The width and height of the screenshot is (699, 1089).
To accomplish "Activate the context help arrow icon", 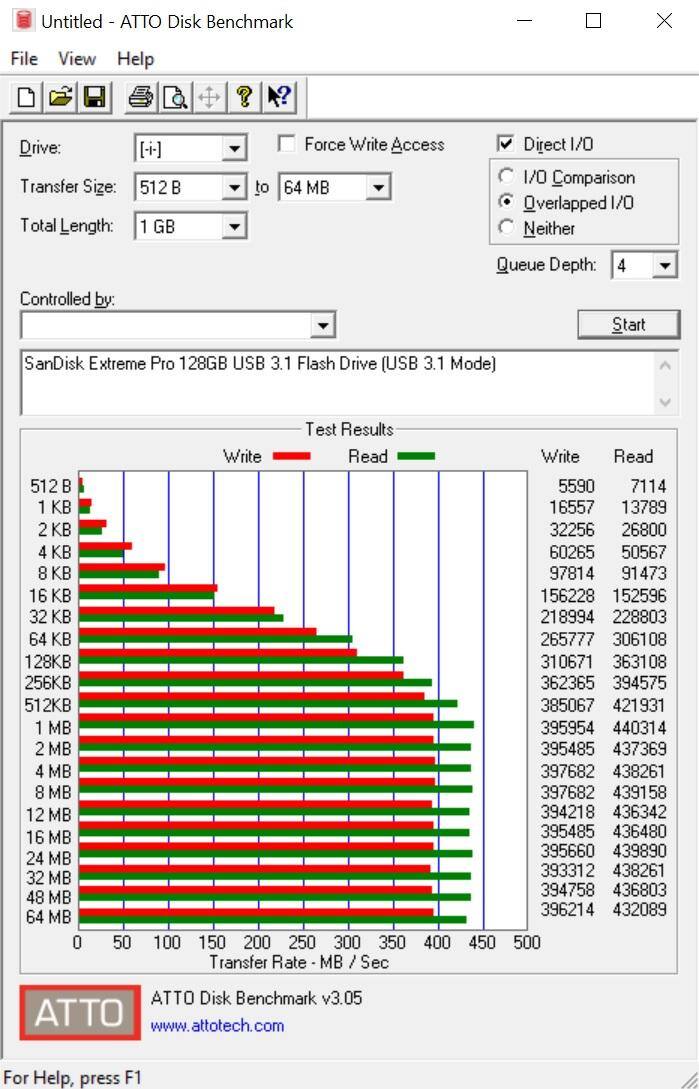I will [x=279, y=97].
